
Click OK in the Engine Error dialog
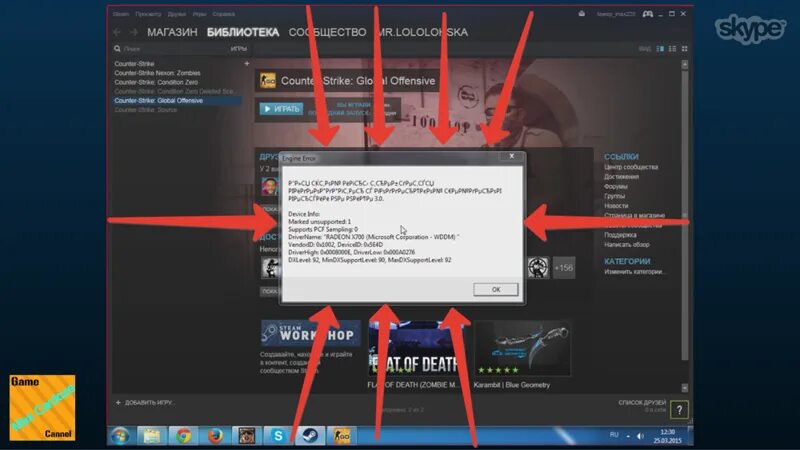(495, 289)
